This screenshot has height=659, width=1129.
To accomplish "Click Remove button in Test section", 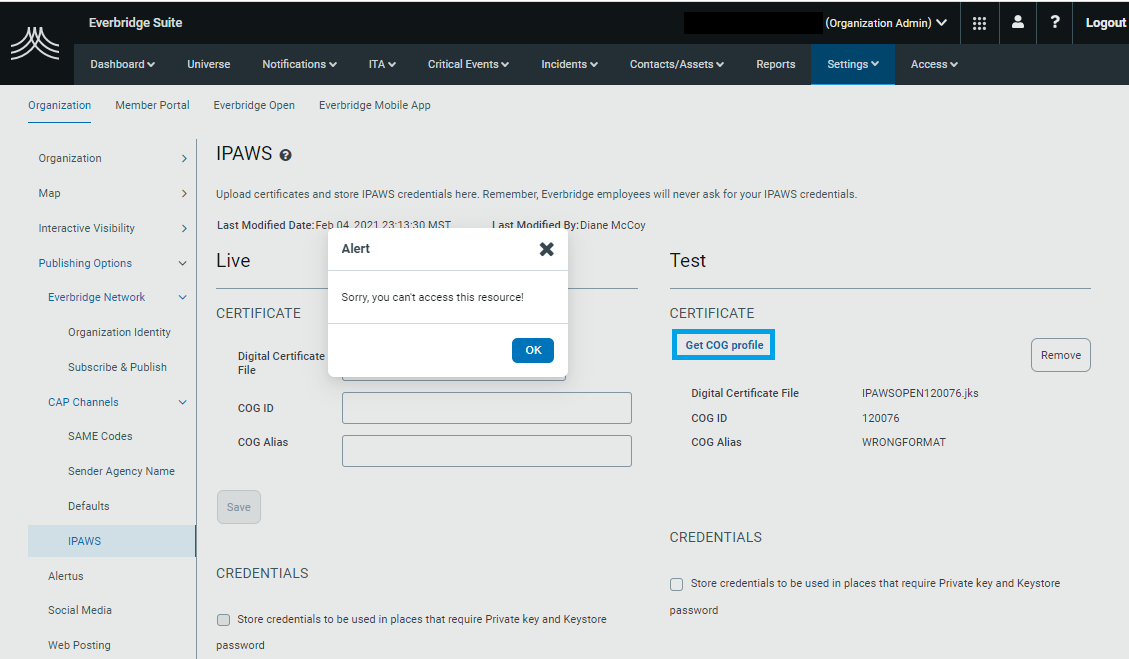I will (x=1061, y=355).
